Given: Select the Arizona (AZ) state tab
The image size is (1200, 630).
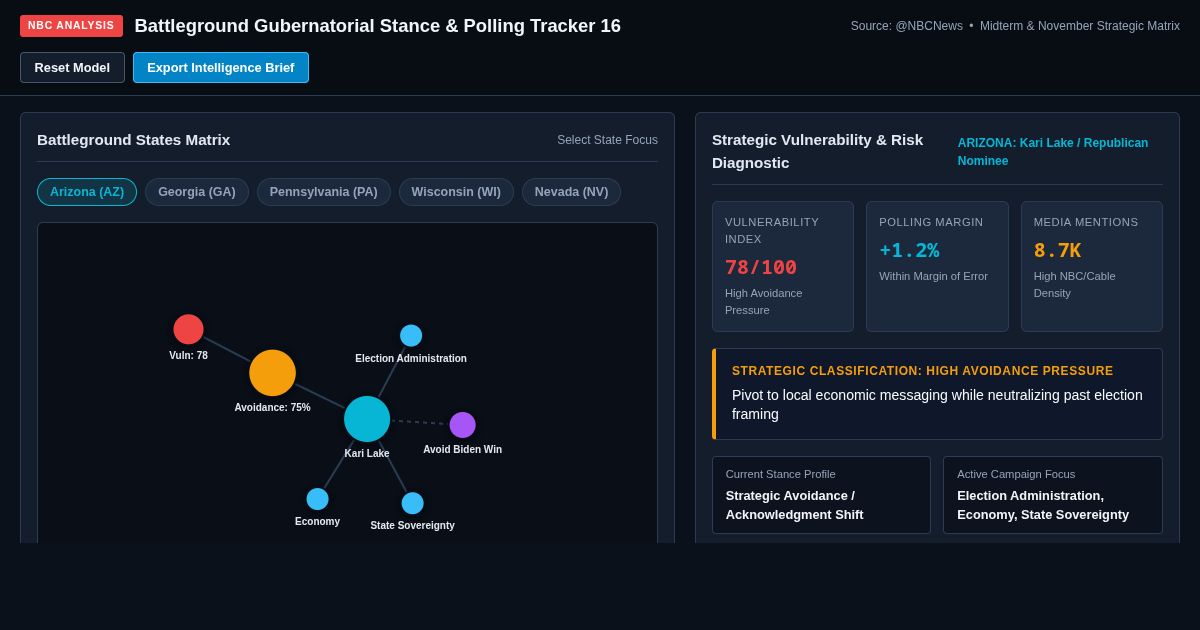Looking at the screenshot, I should point(87,192).
